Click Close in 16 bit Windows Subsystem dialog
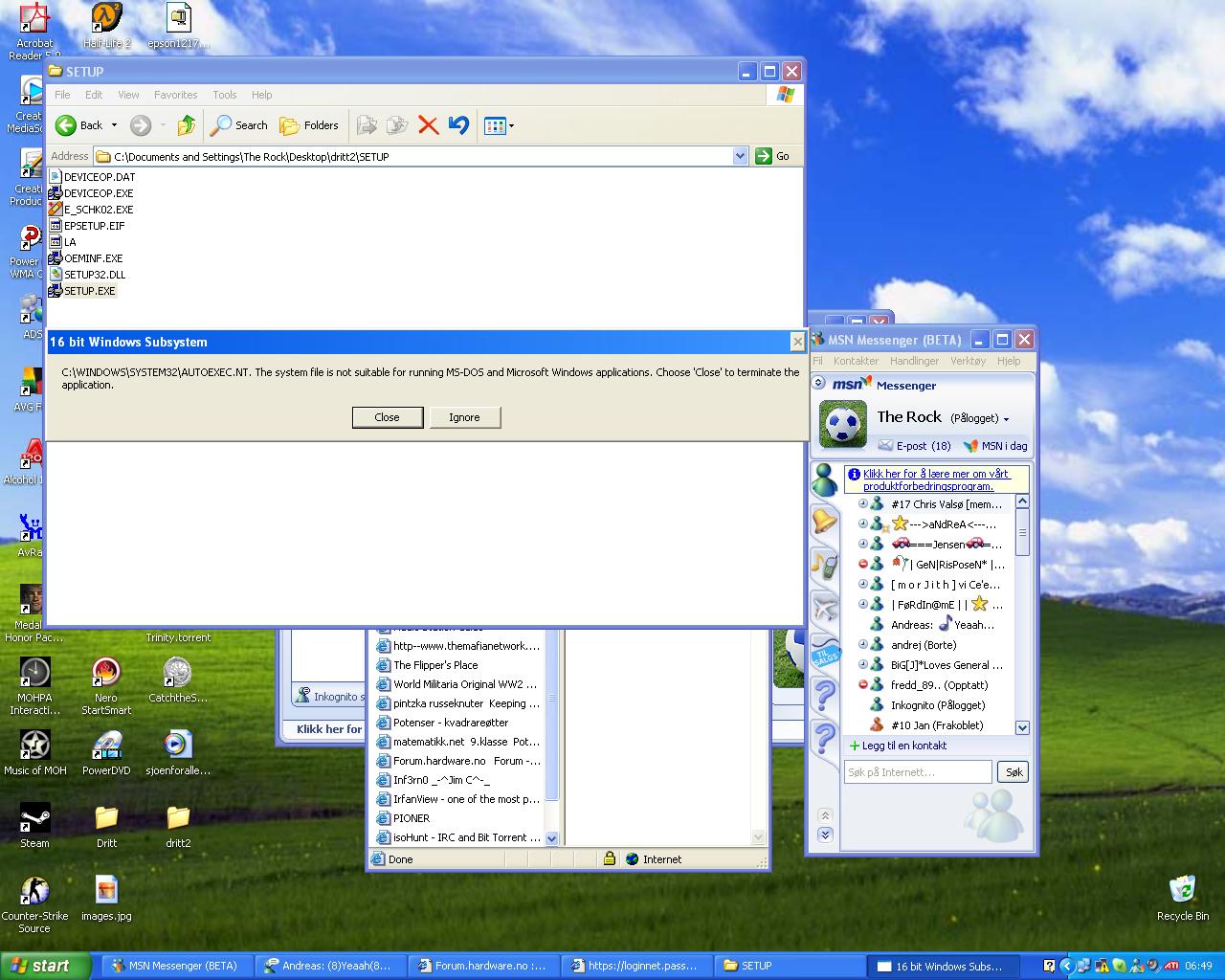 coord(387,417)
